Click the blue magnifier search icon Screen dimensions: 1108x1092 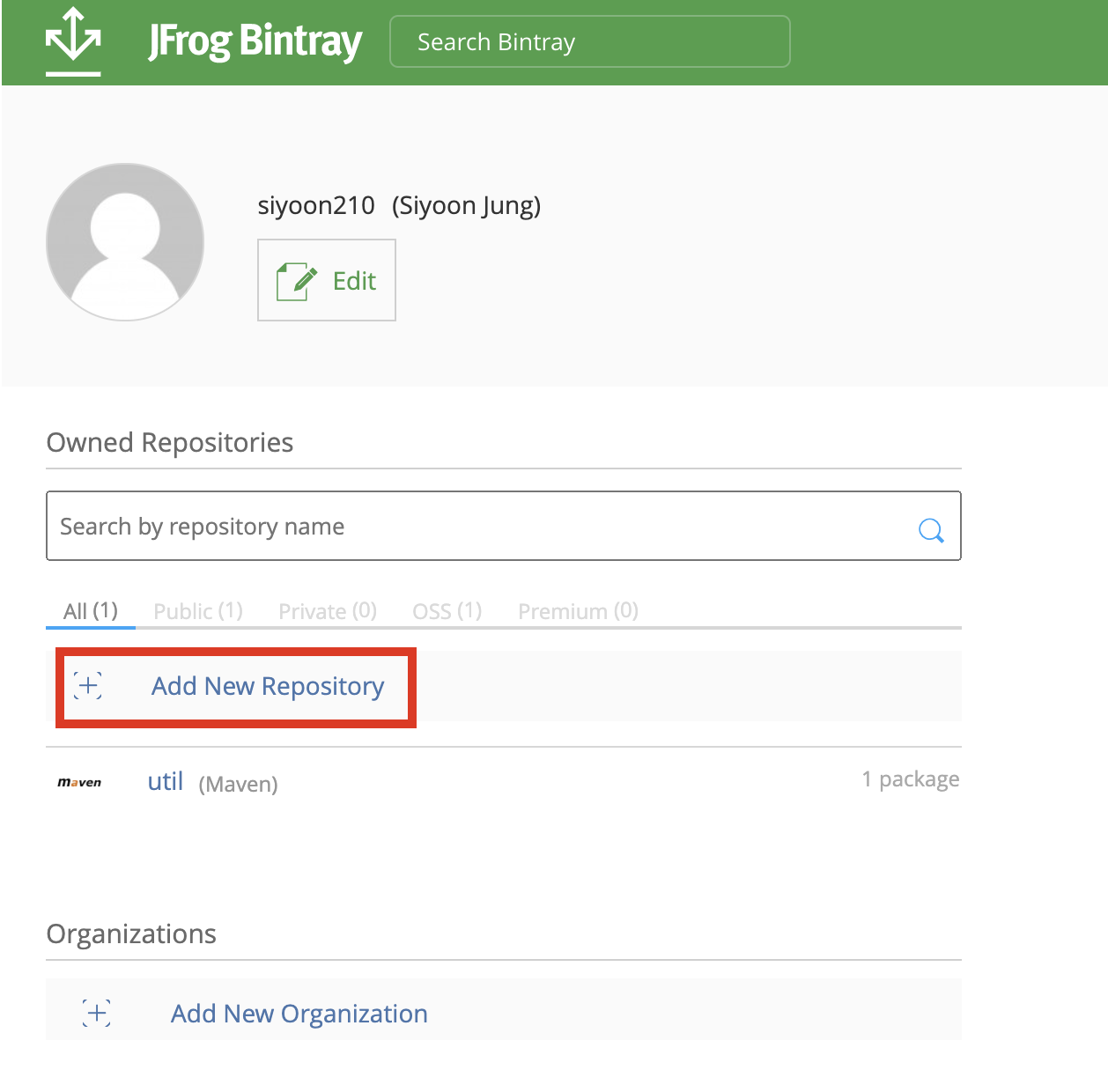point(931,530)
